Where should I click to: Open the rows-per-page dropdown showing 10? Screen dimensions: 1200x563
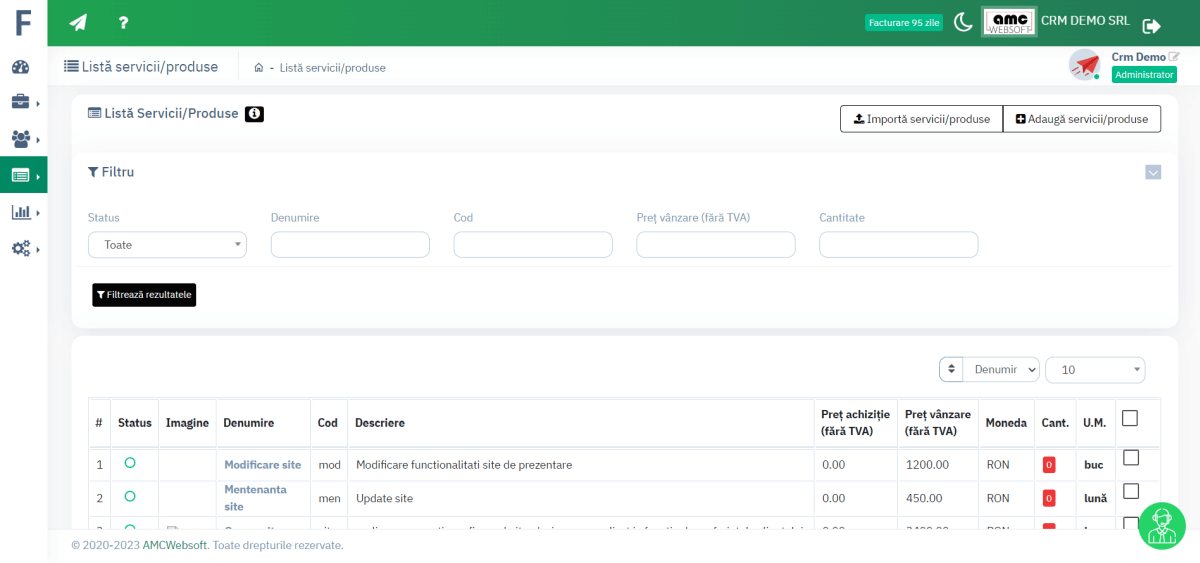(1095, 370)
